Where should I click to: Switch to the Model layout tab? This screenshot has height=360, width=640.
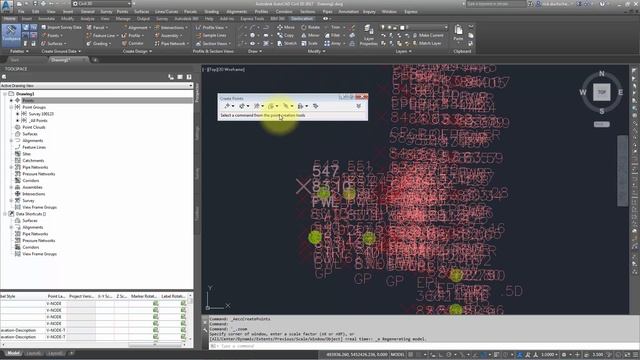(x=13, y=353)
